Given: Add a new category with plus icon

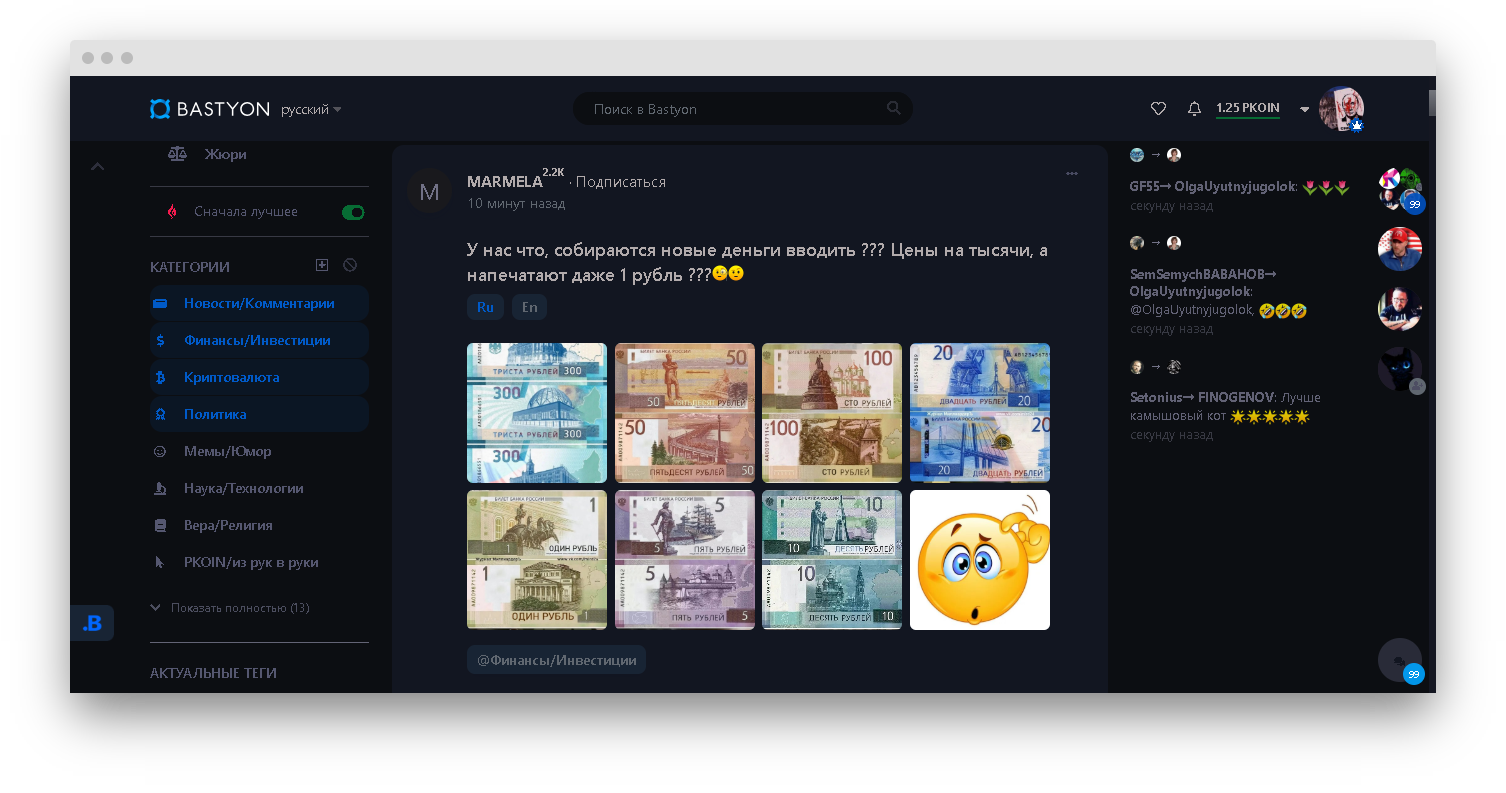Looking at the screenshot, I should click(322, 265).
